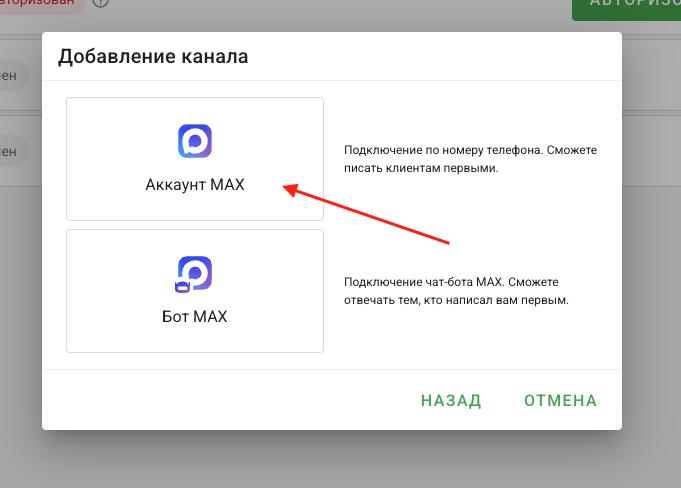This screenshot has width=681, height=488.
Task: Select the Аккаунт MAX text label
Action: click(x=195, y=185)
